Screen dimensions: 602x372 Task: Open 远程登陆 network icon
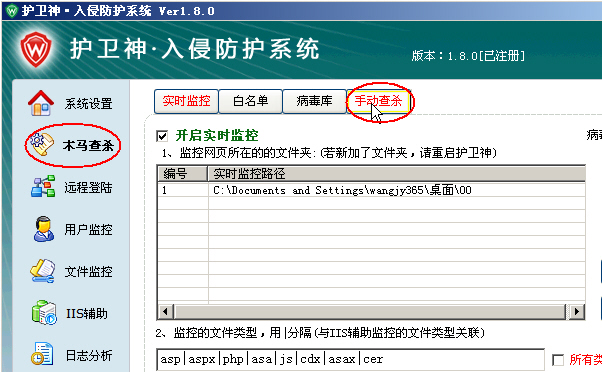(x=43, y=187)
